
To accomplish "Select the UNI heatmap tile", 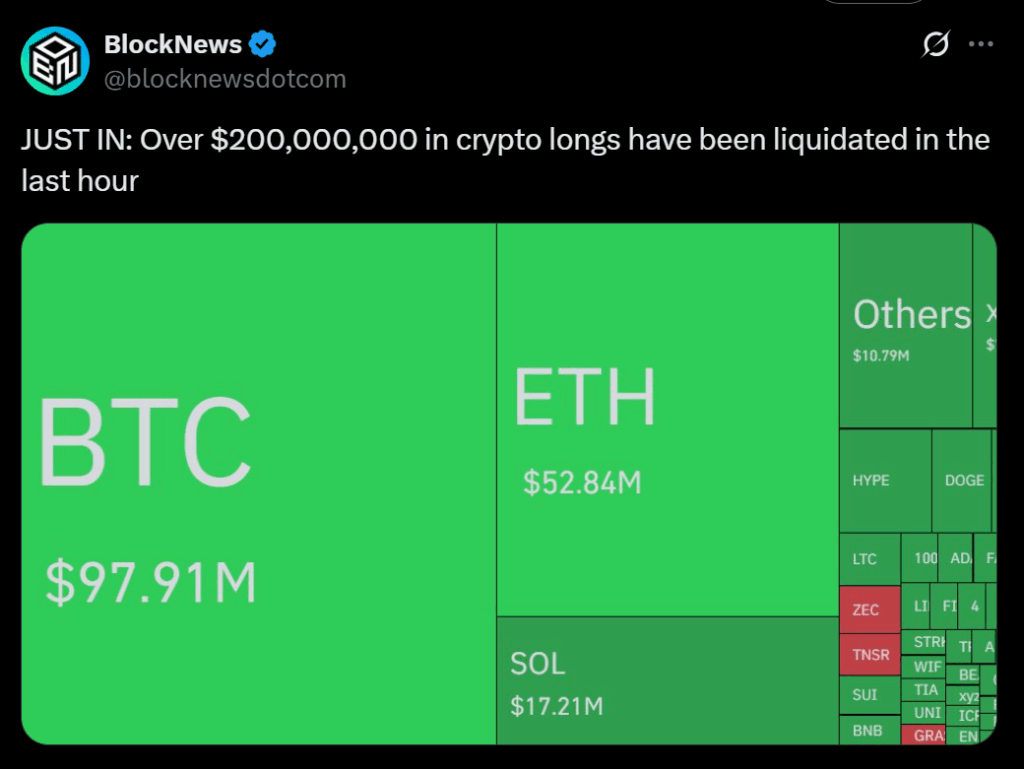I will pos(926,713).
